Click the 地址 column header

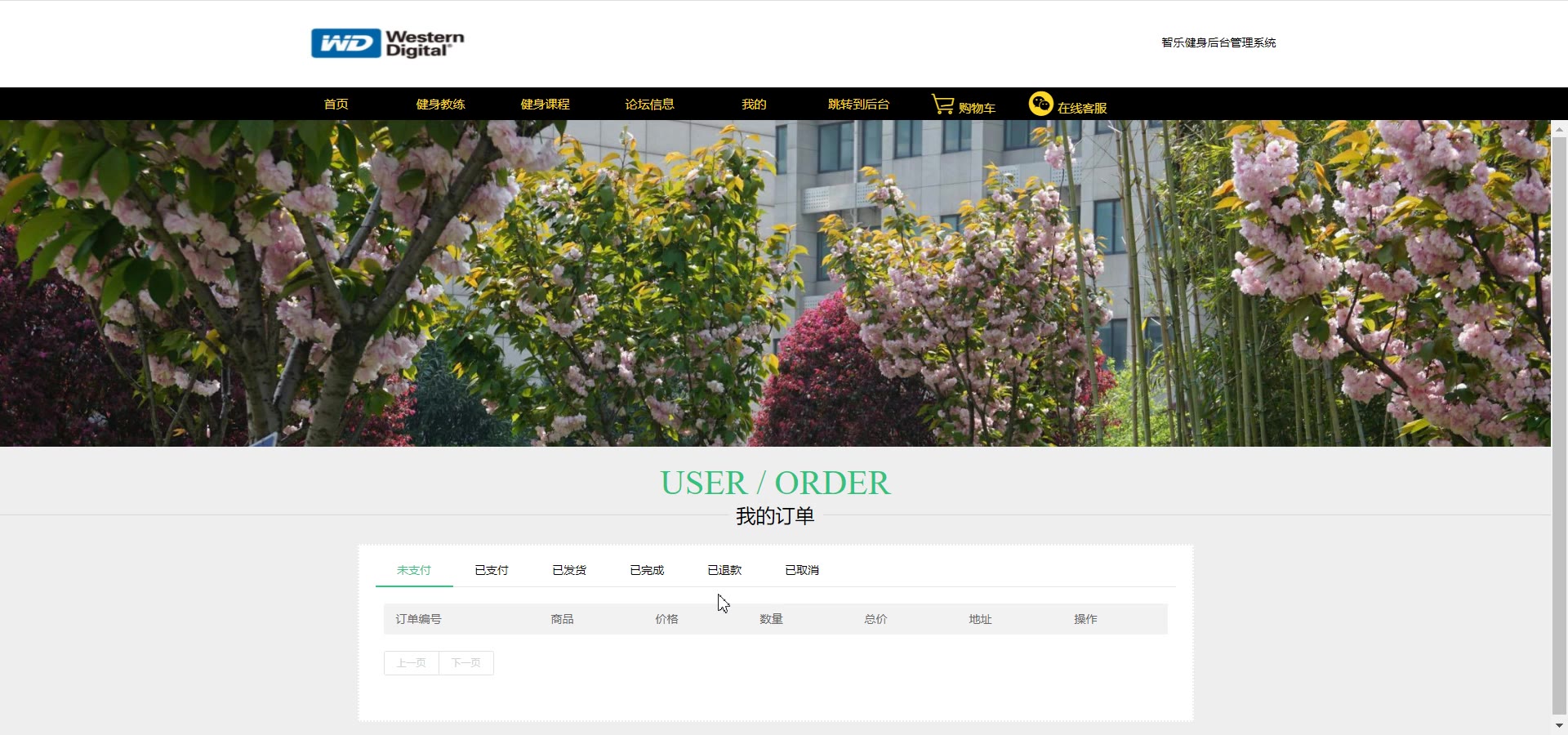980,619
